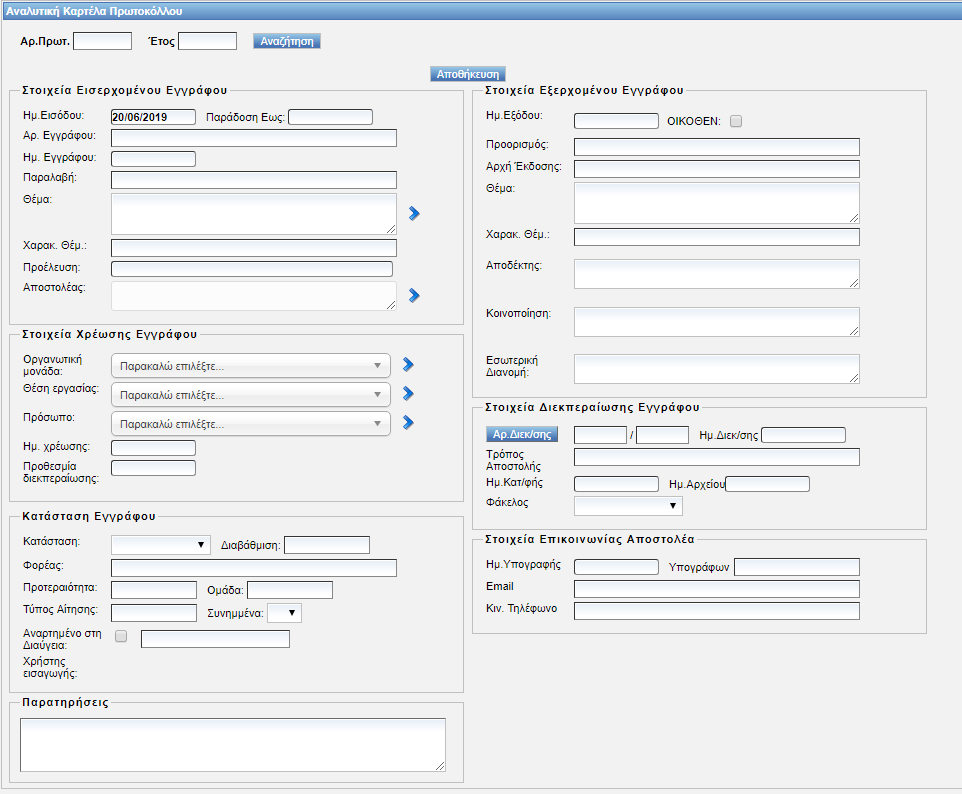Focus the Παρατηρήσεις text area

(x=232, y=745)
